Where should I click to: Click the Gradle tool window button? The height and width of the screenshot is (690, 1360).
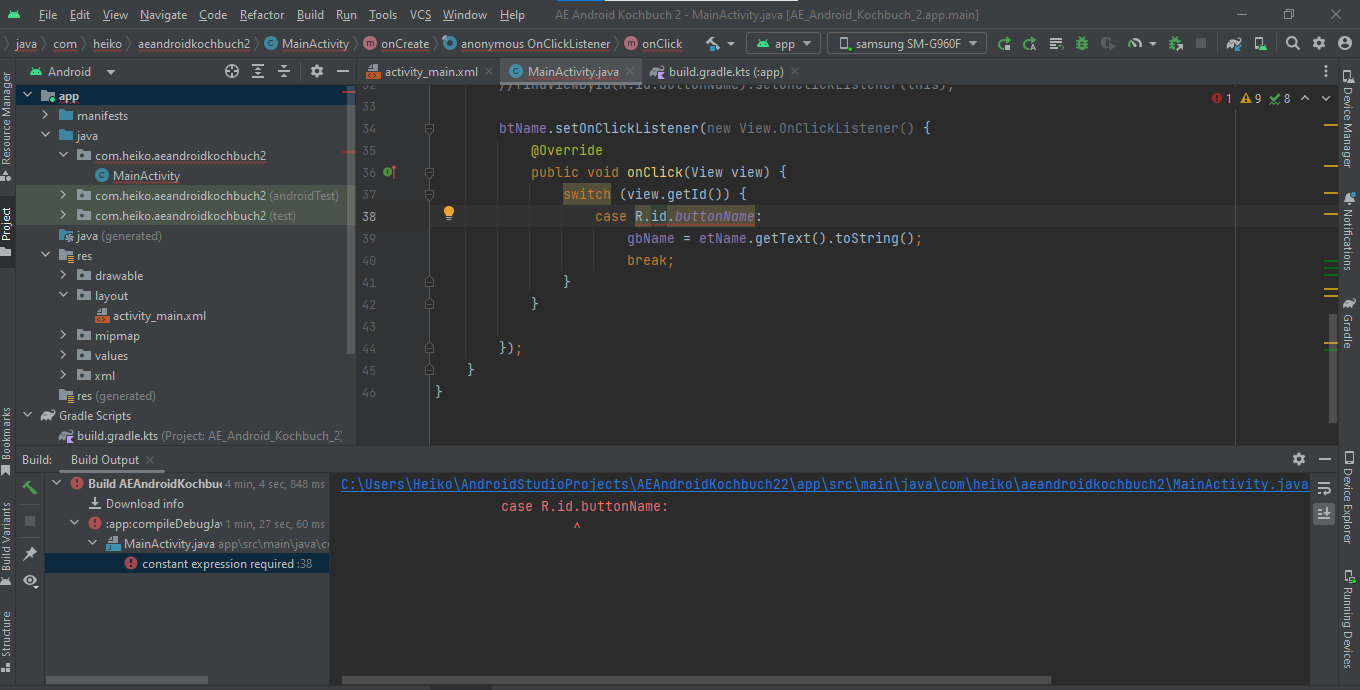pyautogui.click(x=1348, y=322)
